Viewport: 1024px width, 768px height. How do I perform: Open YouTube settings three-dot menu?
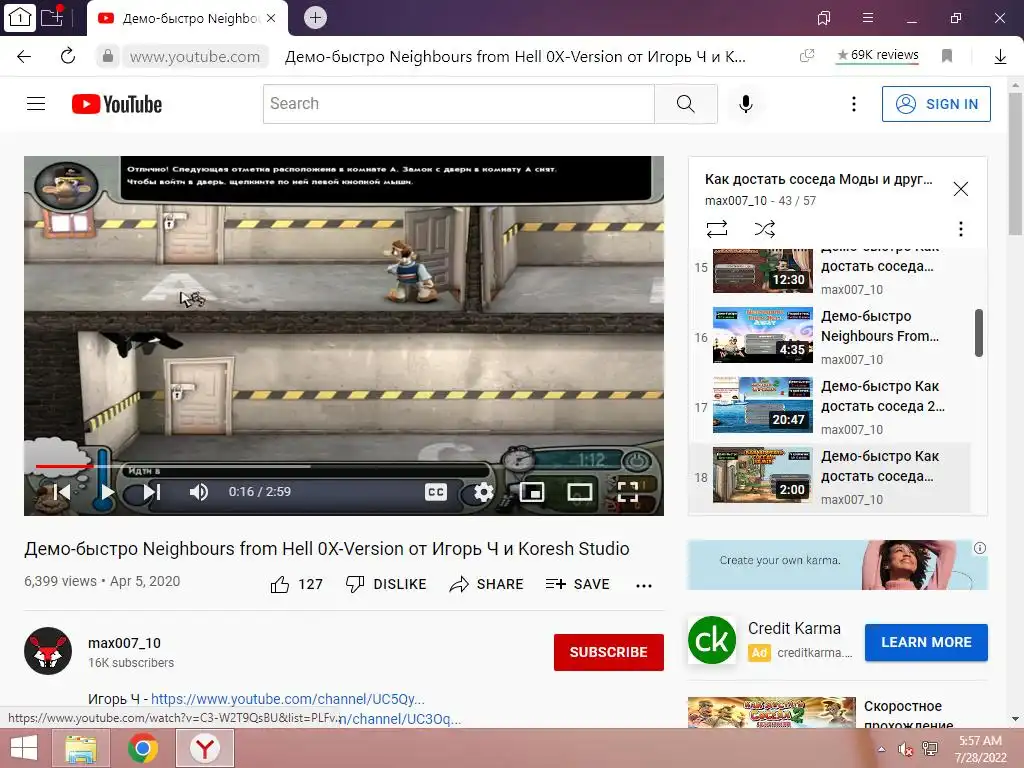pyautogui.click(x=854, y=104)
